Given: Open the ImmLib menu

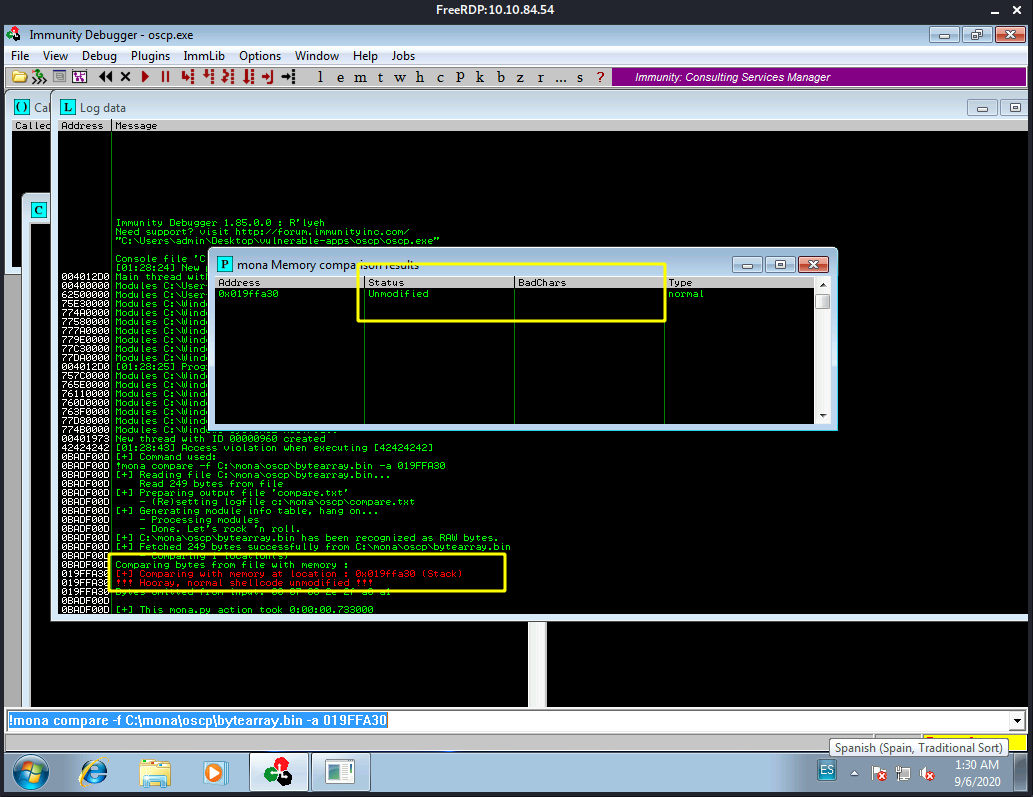Looking at the screenshot, I should point(204,56).
